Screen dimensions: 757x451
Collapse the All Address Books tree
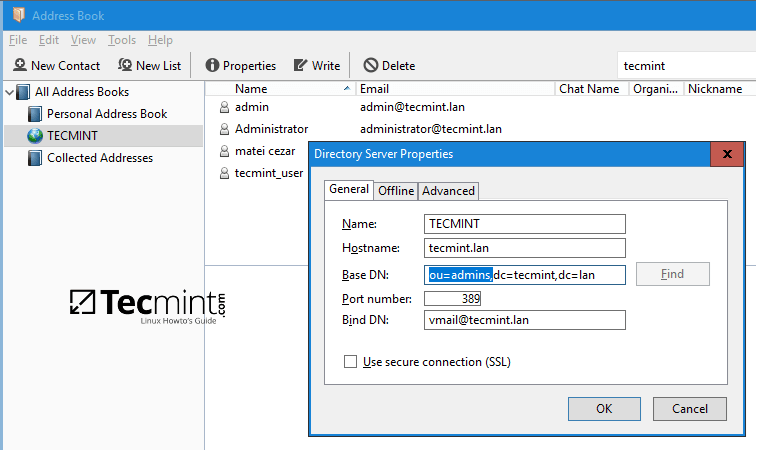point(11,92)
